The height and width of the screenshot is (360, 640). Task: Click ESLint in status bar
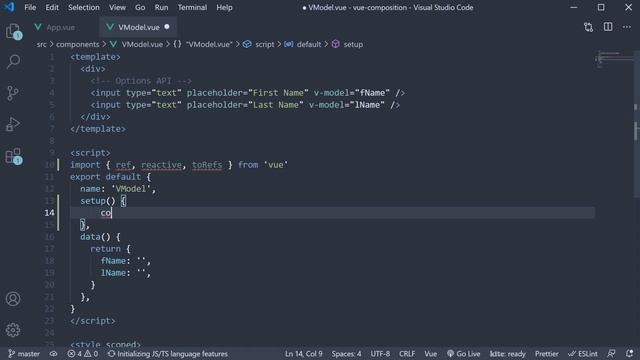tap(583, 354)
